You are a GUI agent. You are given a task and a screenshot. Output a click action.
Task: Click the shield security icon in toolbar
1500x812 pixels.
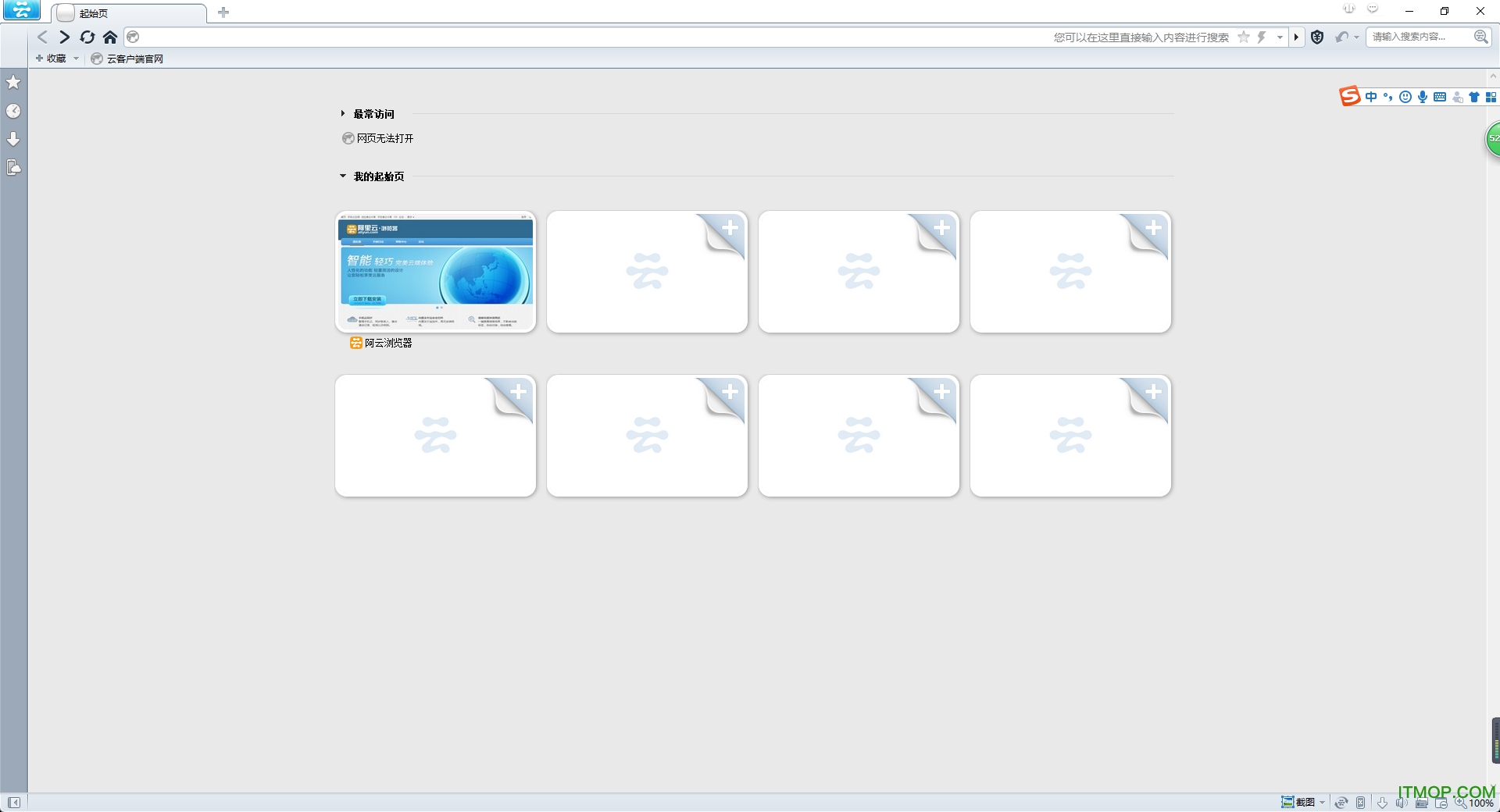(1317, 37)
